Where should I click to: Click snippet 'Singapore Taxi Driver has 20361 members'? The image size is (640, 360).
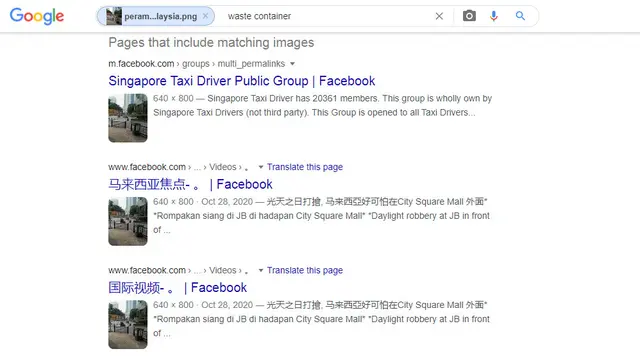pos(293,98)
